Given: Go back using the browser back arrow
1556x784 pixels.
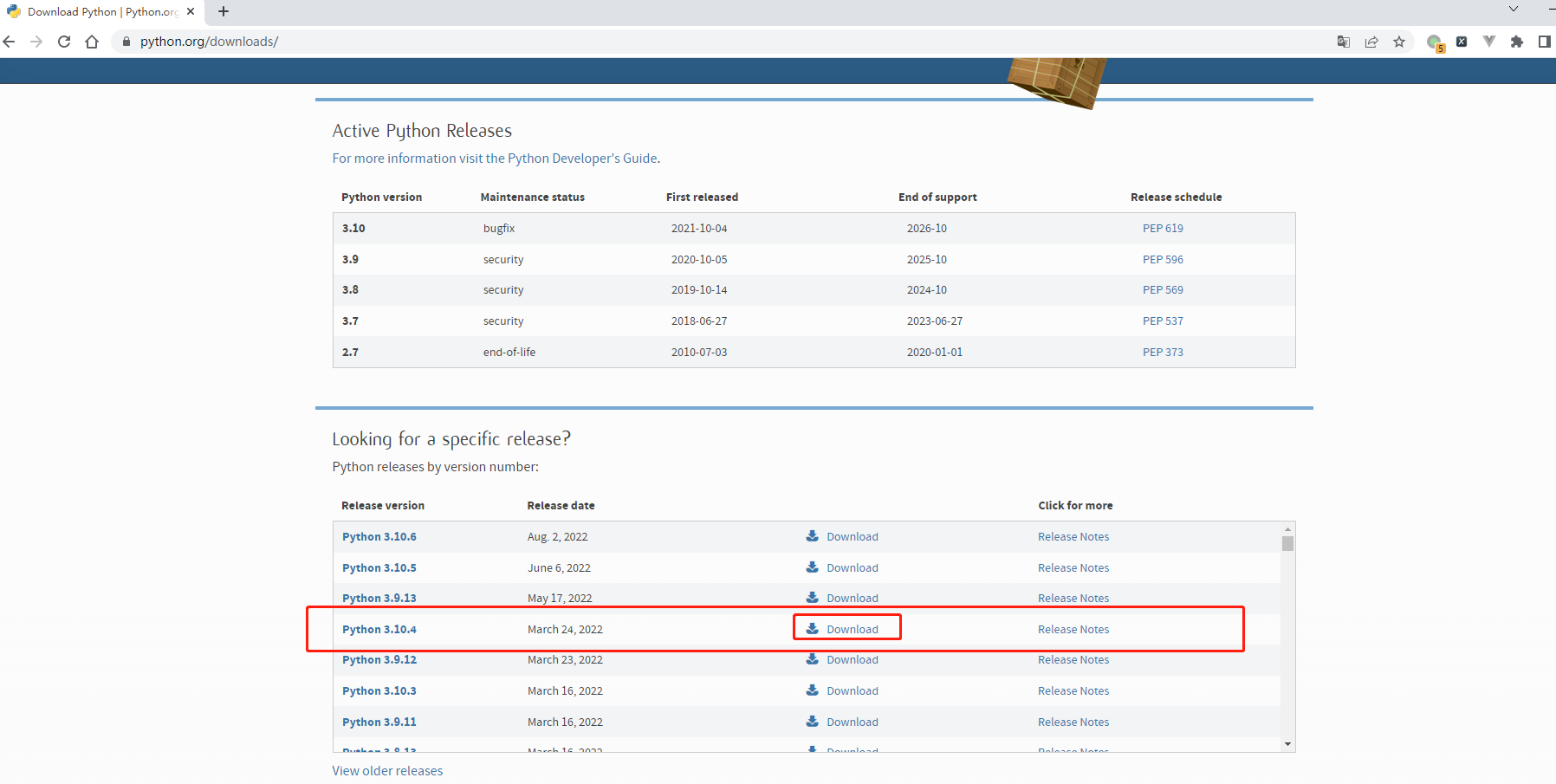Looking at the screenshot, I should [10, 42].
